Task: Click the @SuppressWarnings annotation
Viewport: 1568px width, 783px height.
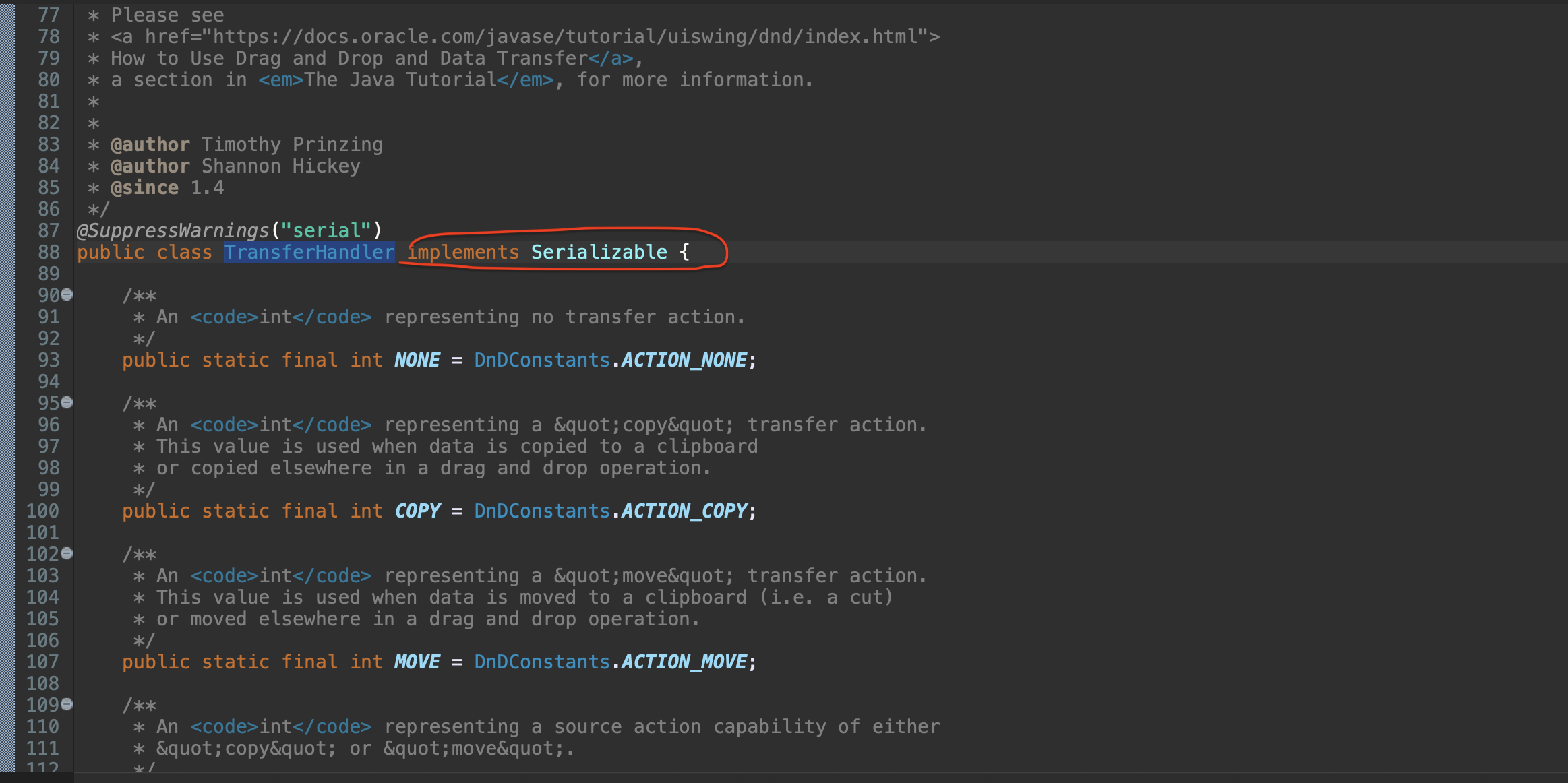Action: [x=173, y=230]
